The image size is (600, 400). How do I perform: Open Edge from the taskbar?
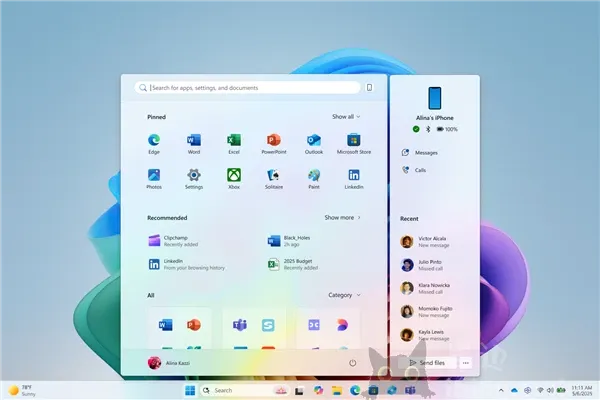click(x=355, y=390)
